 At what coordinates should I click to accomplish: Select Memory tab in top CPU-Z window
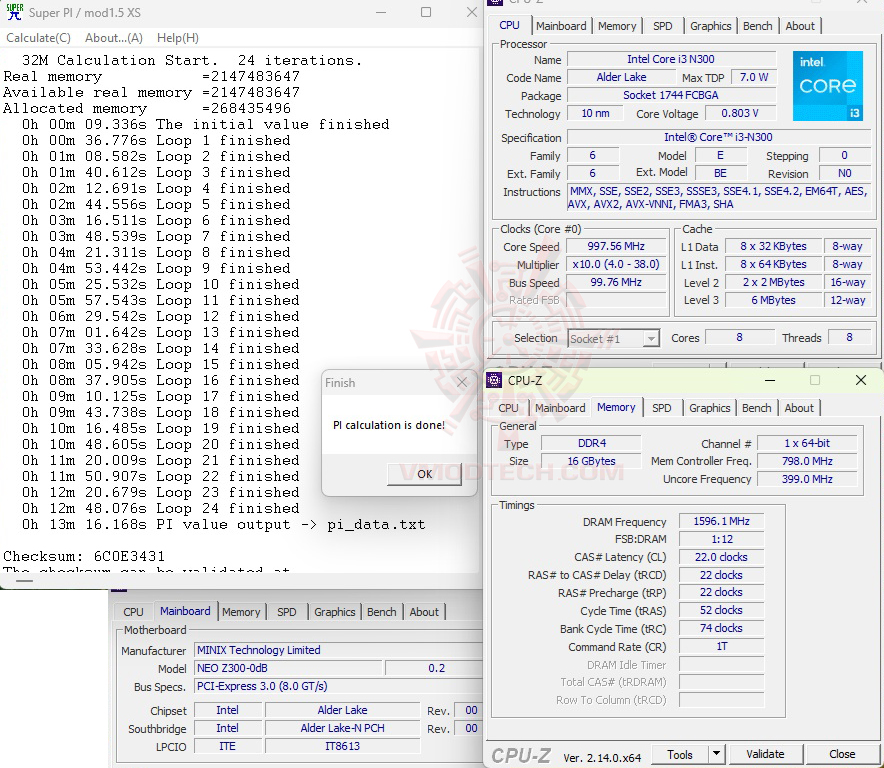click(x=617, y=26)
